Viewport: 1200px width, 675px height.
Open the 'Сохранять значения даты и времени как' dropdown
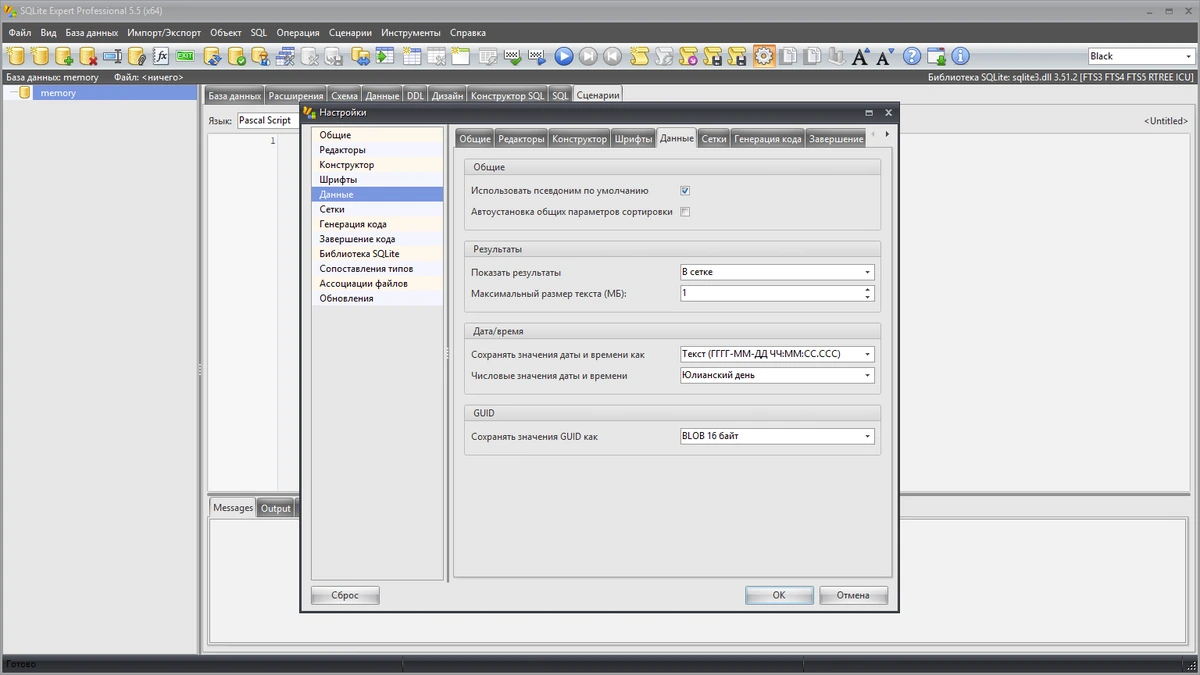(x=776, y=354)
